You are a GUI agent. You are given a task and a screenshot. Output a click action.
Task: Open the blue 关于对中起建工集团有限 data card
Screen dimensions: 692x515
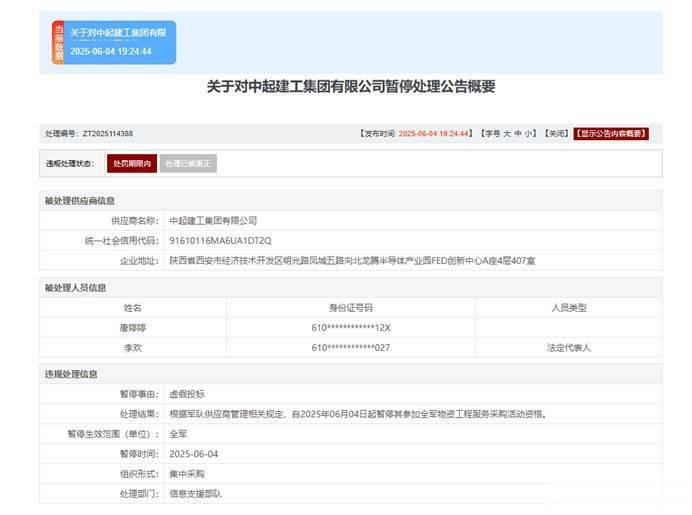coord(114,42)
